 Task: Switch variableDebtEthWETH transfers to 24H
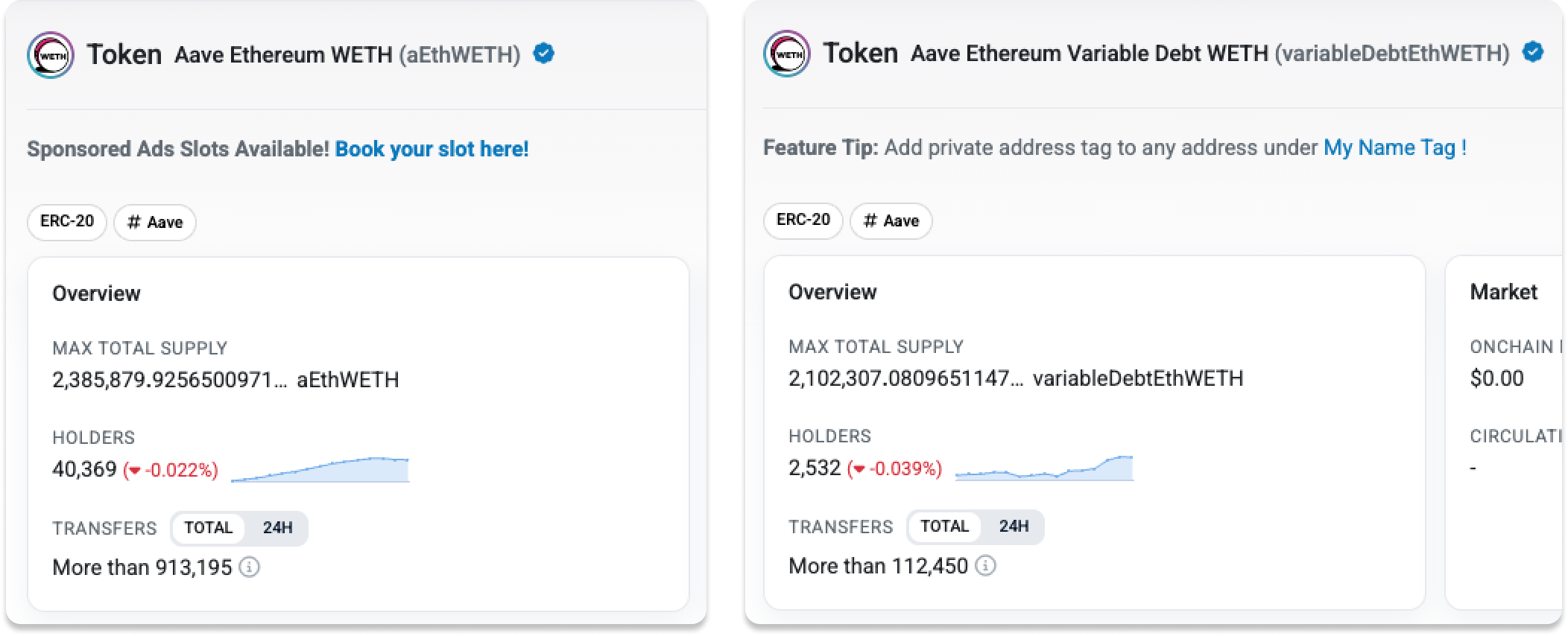1014,527
